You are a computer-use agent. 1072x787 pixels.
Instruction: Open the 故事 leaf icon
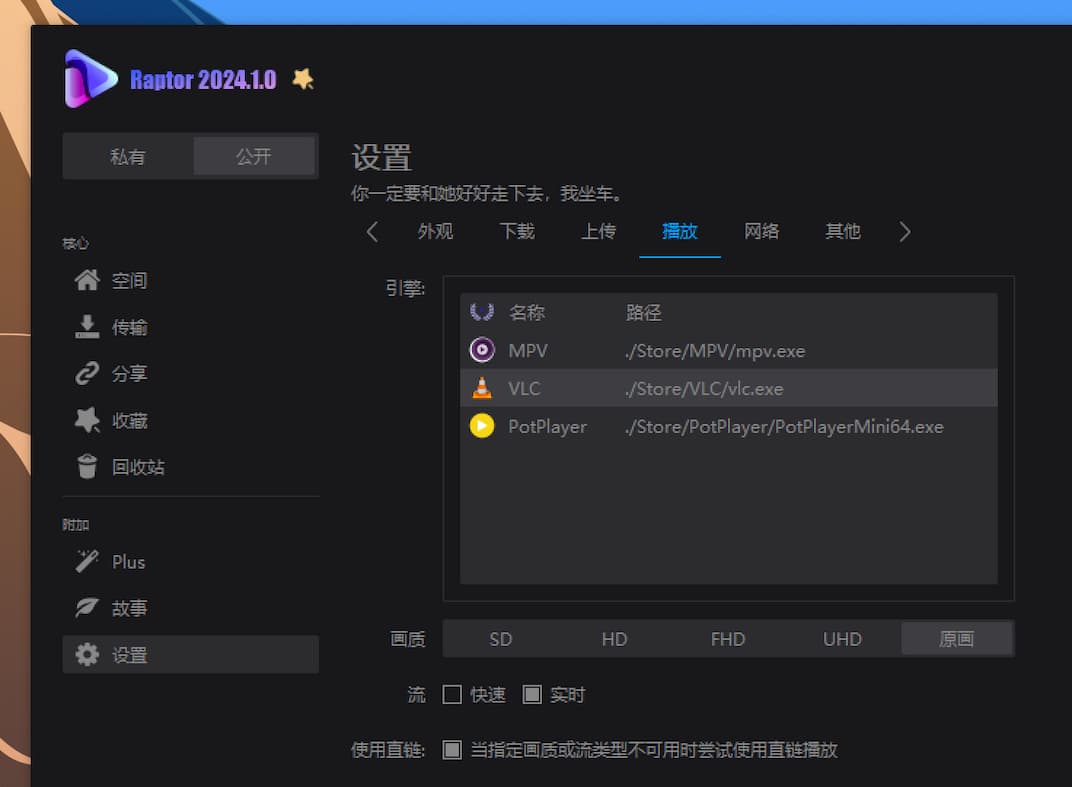coord(87,608)
